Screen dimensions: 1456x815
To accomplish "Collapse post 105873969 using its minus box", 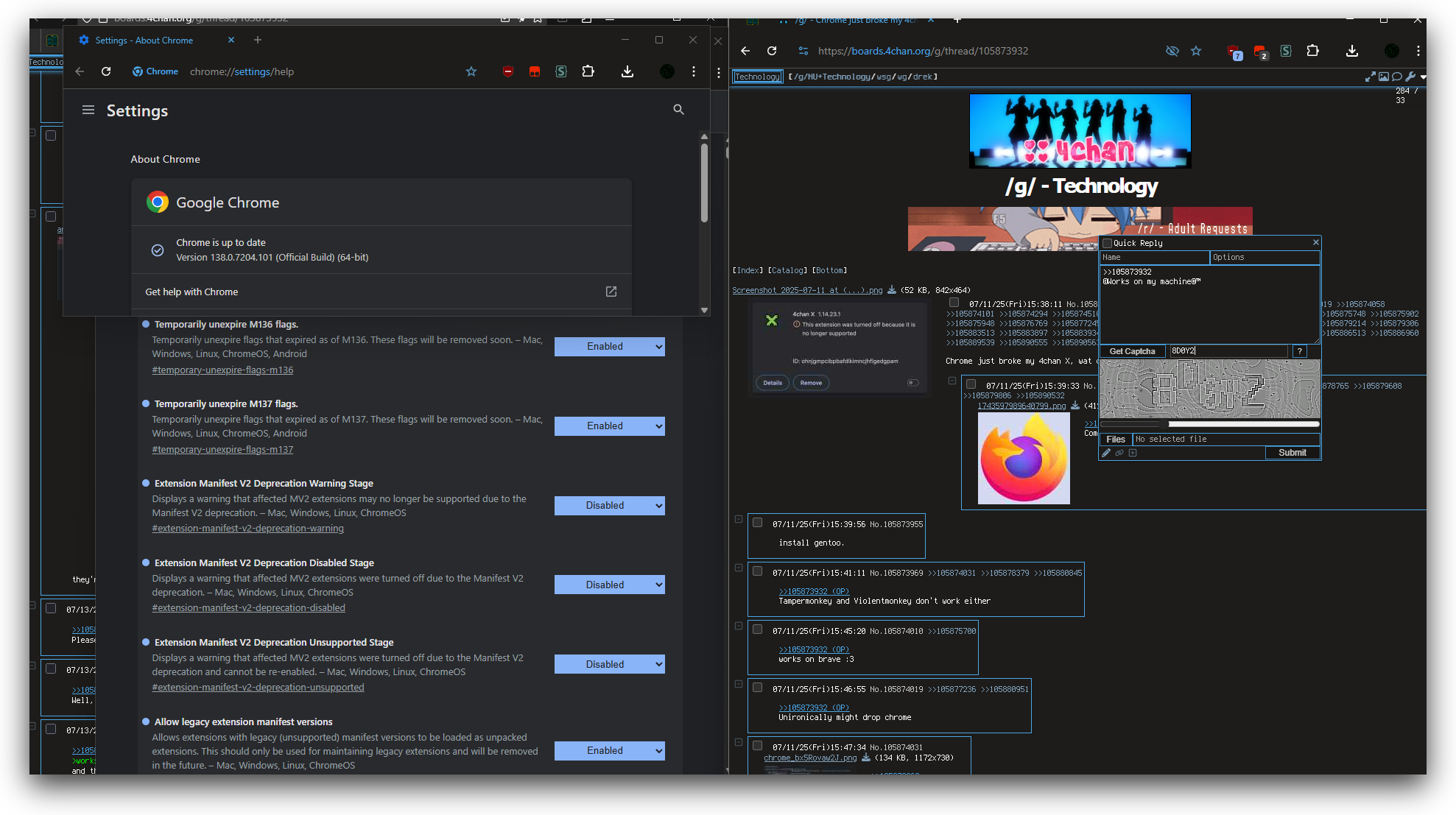I will [739, 568].
